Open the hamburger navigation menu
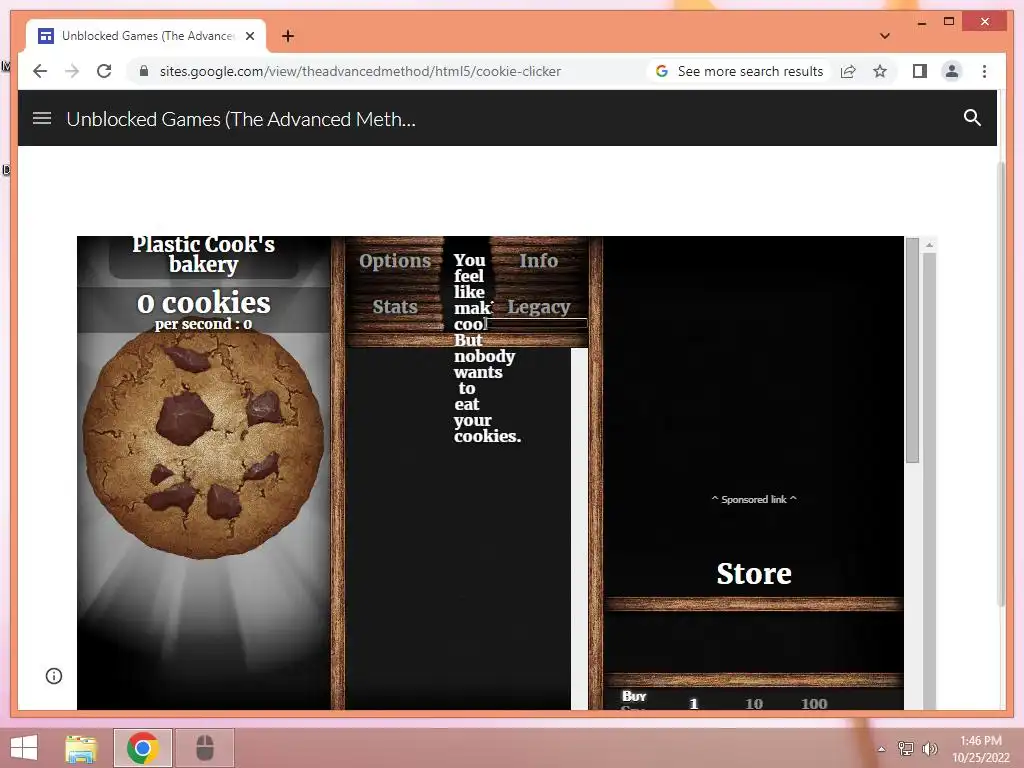The image size is (1024, 768). coord(42,118)
